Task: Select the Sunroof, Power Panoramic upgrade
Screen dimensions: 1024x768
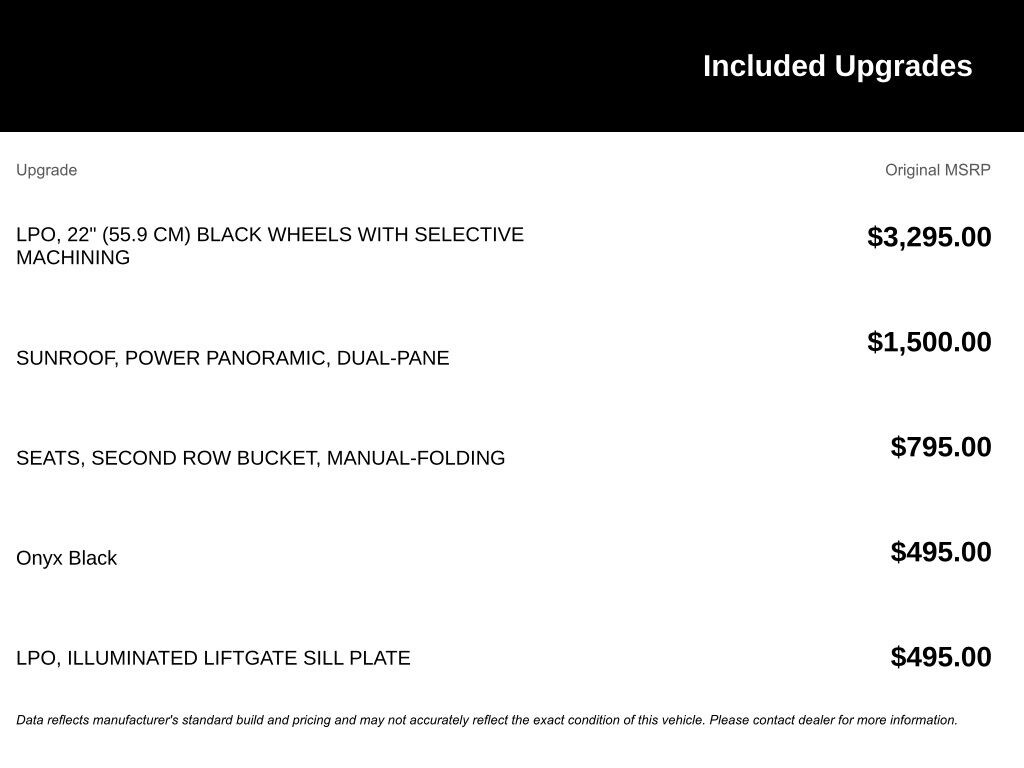Action: pyautogui.click(x=232, y=358)
